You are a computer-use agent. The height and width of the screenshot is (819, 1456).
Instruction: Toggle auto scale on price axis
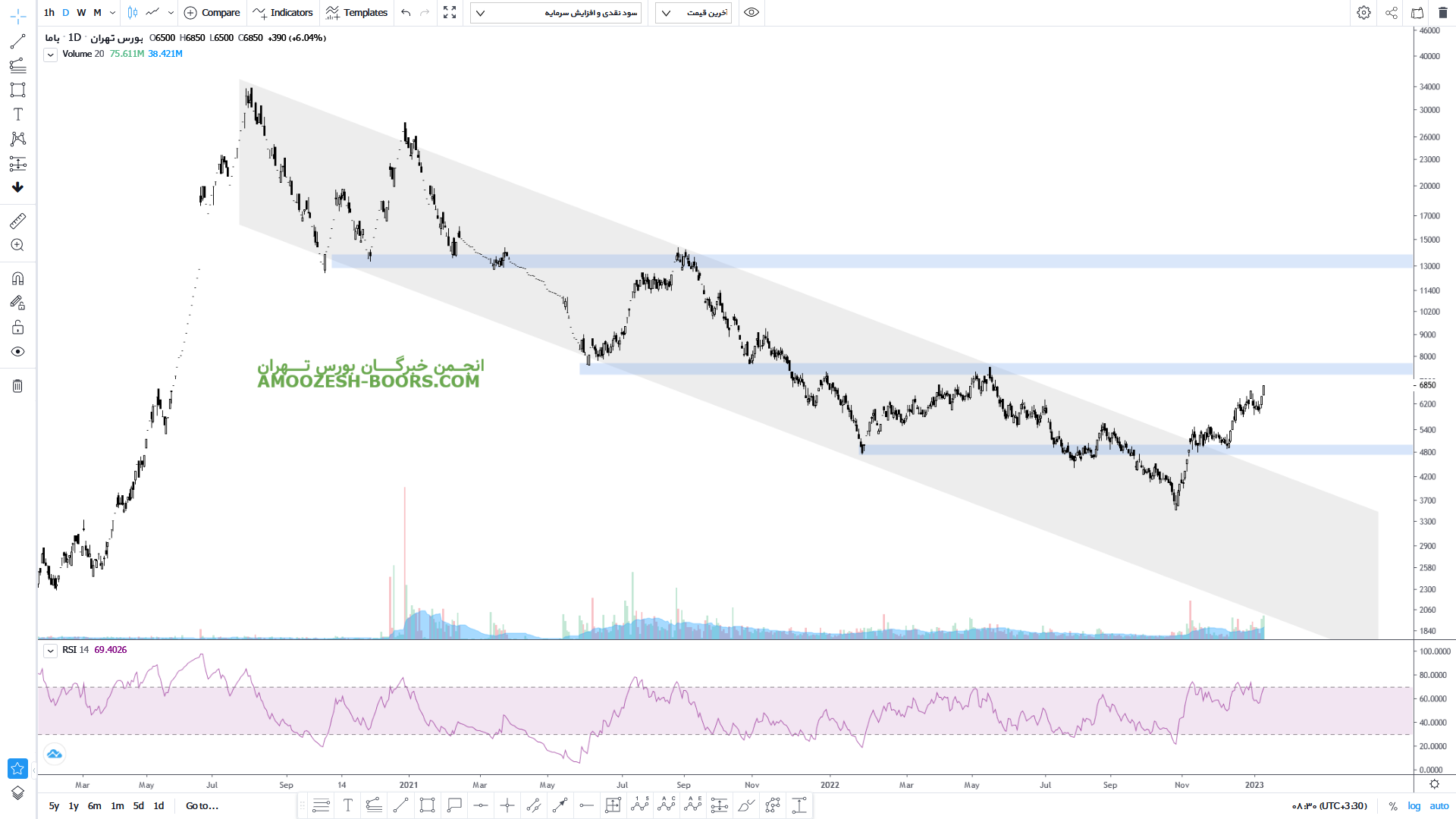pyautogui.click(x=1439, y=806)
